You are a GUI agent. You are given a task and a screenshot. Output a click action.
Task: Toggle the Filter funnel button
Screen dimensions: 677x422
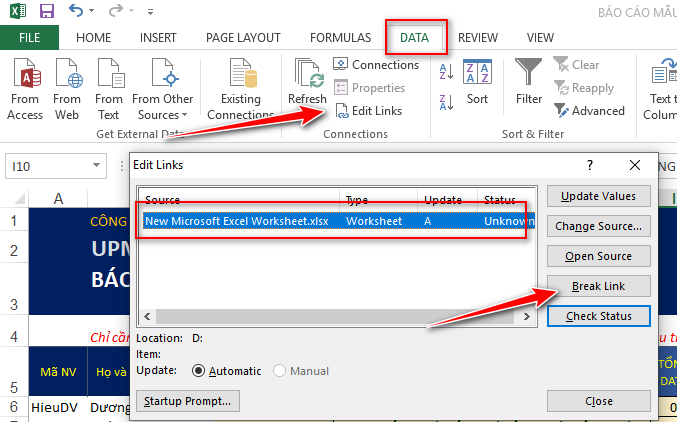[x=528, y=82]
